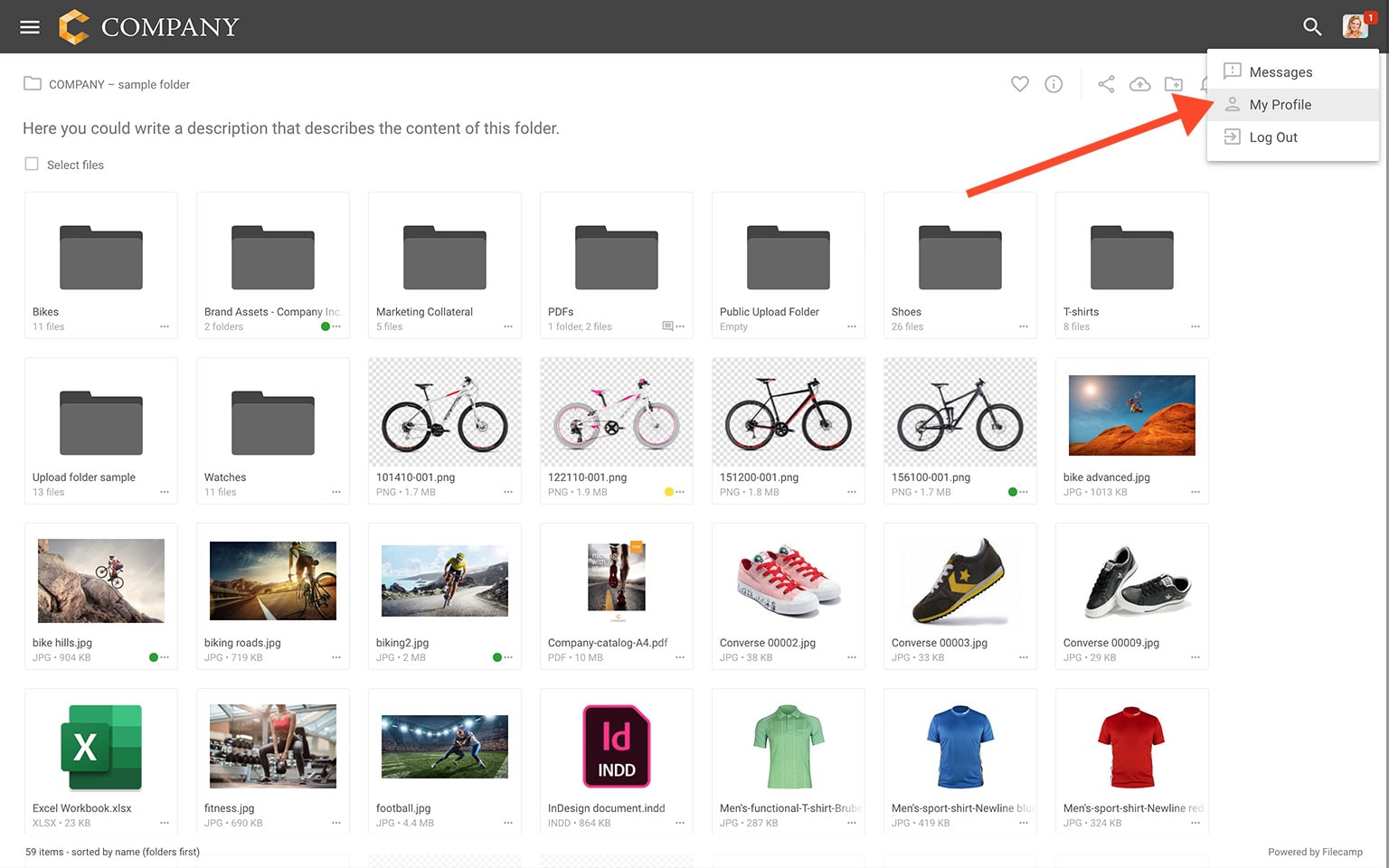This screenshot has height=868, width=1389.
Task: Click the user avatar with notification badge
Action: [1356, 26]
